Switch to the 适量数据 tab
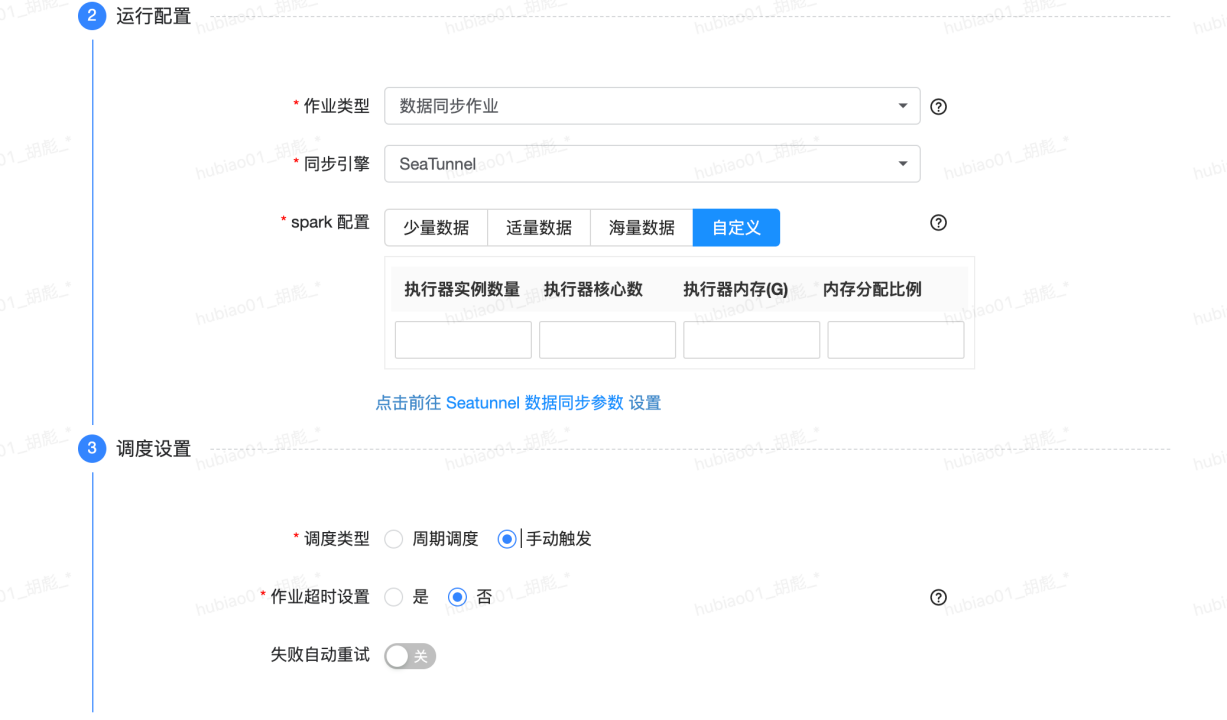The height and width of the screenshot is (720, 1227). (x=539, y=227)
